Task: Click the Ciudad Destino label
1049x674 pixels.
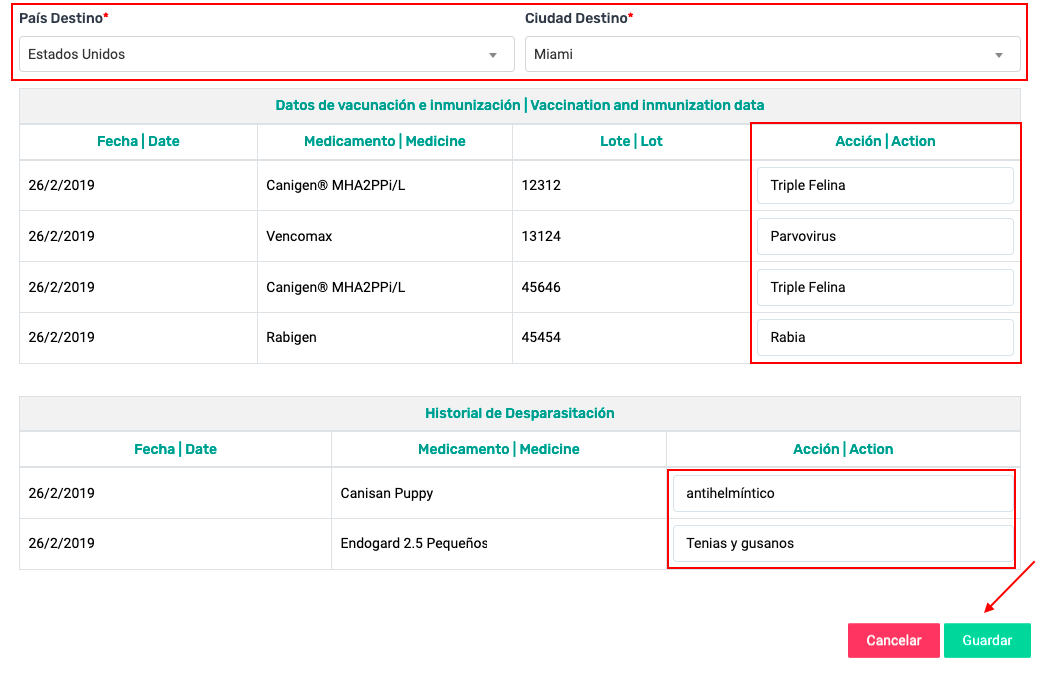Action: coord(579,18)
